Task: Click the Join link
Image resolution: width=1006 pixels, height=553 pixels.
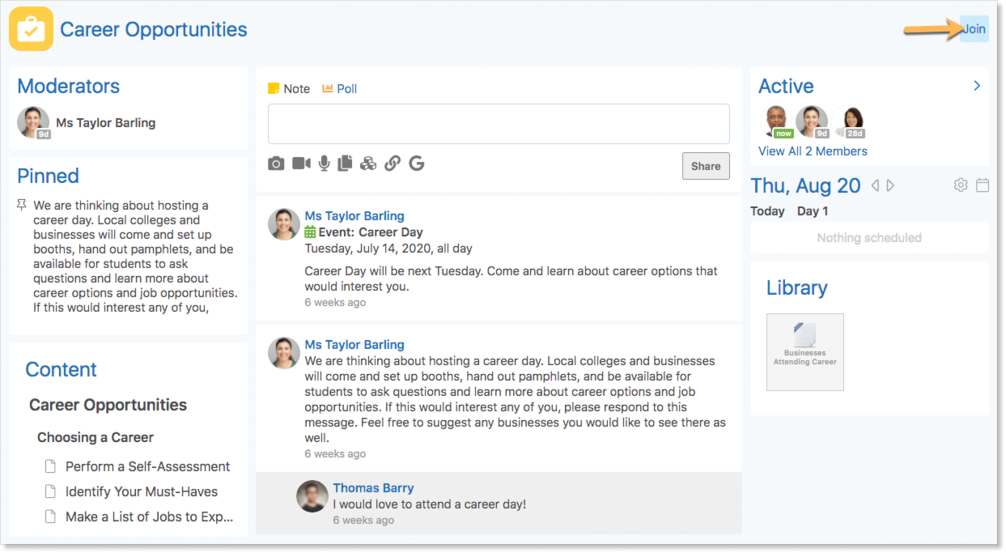Action: (974, 29)
